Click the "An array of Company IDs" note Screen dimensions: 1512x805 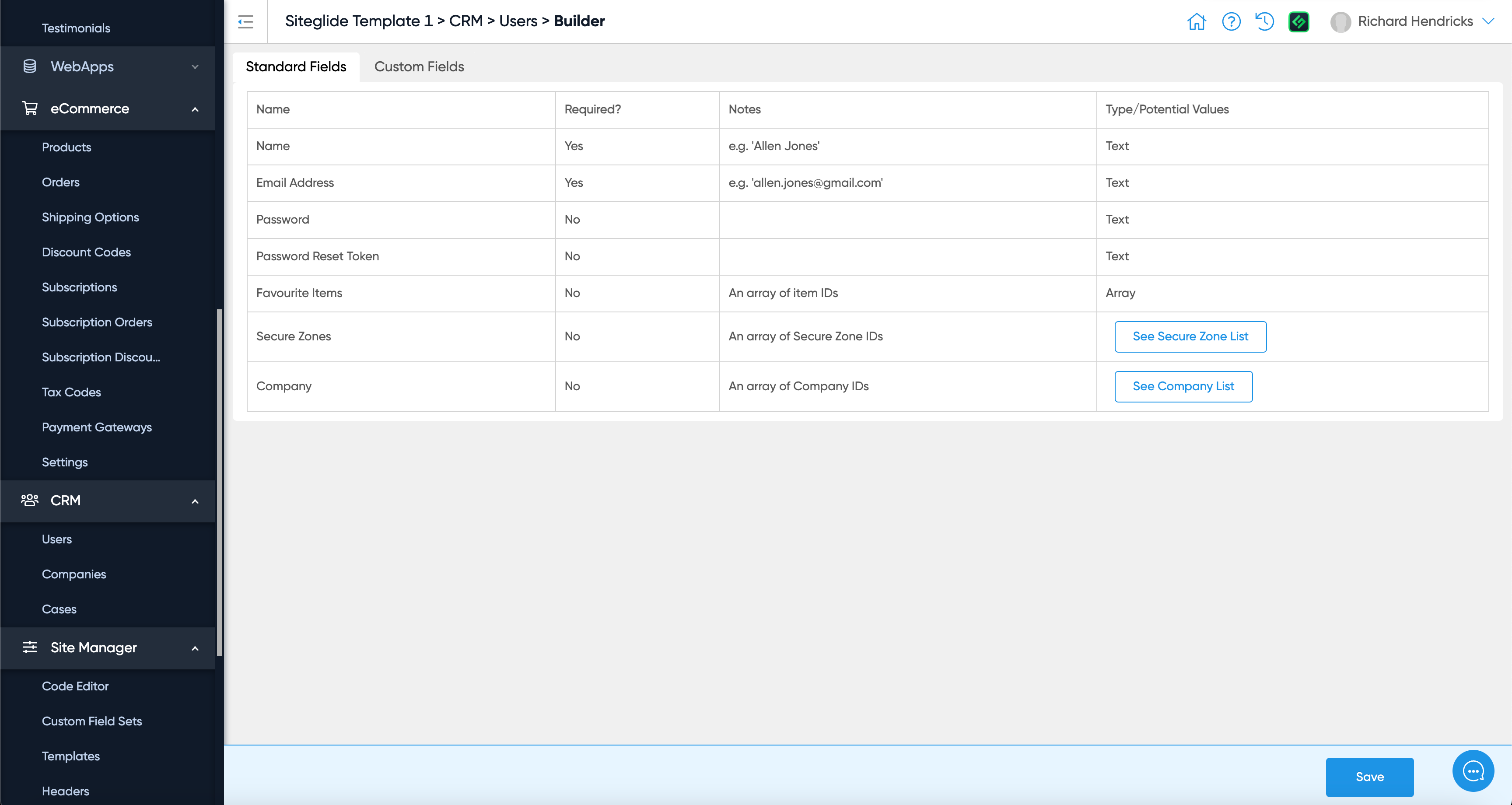click(x=798, y=386)
